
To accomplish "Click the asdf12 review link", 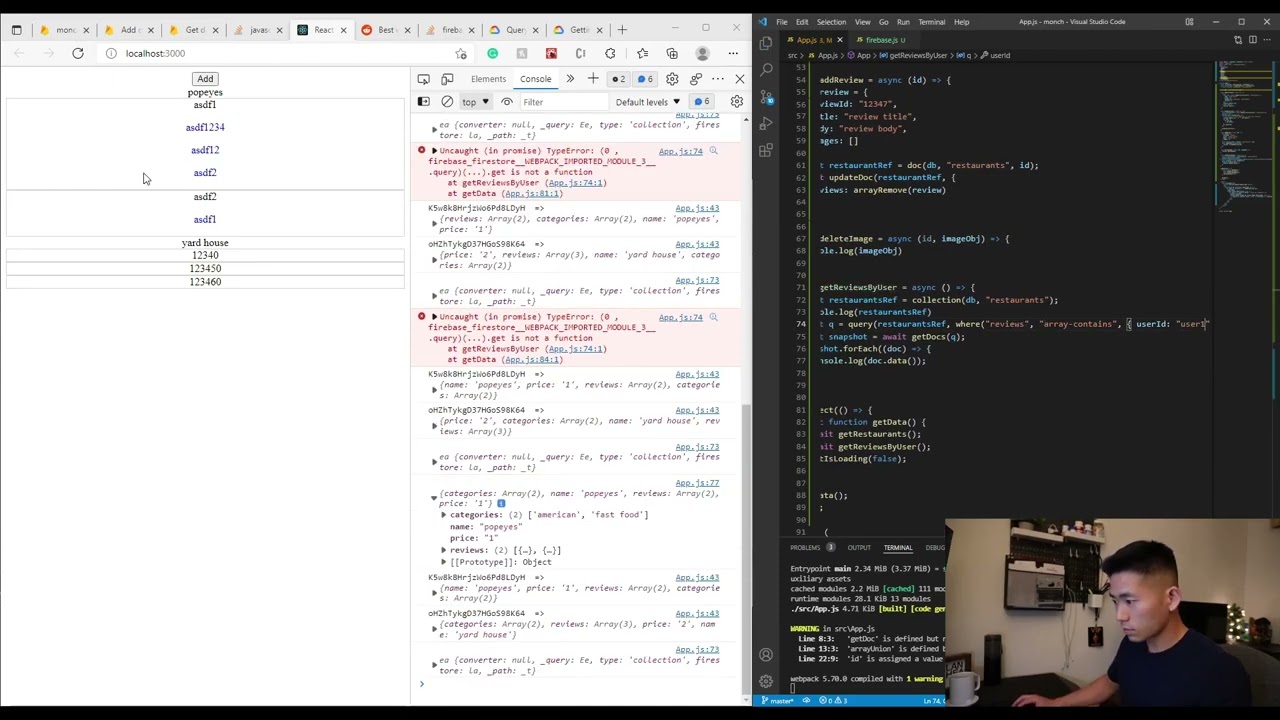I will click(x=205, y=150).
